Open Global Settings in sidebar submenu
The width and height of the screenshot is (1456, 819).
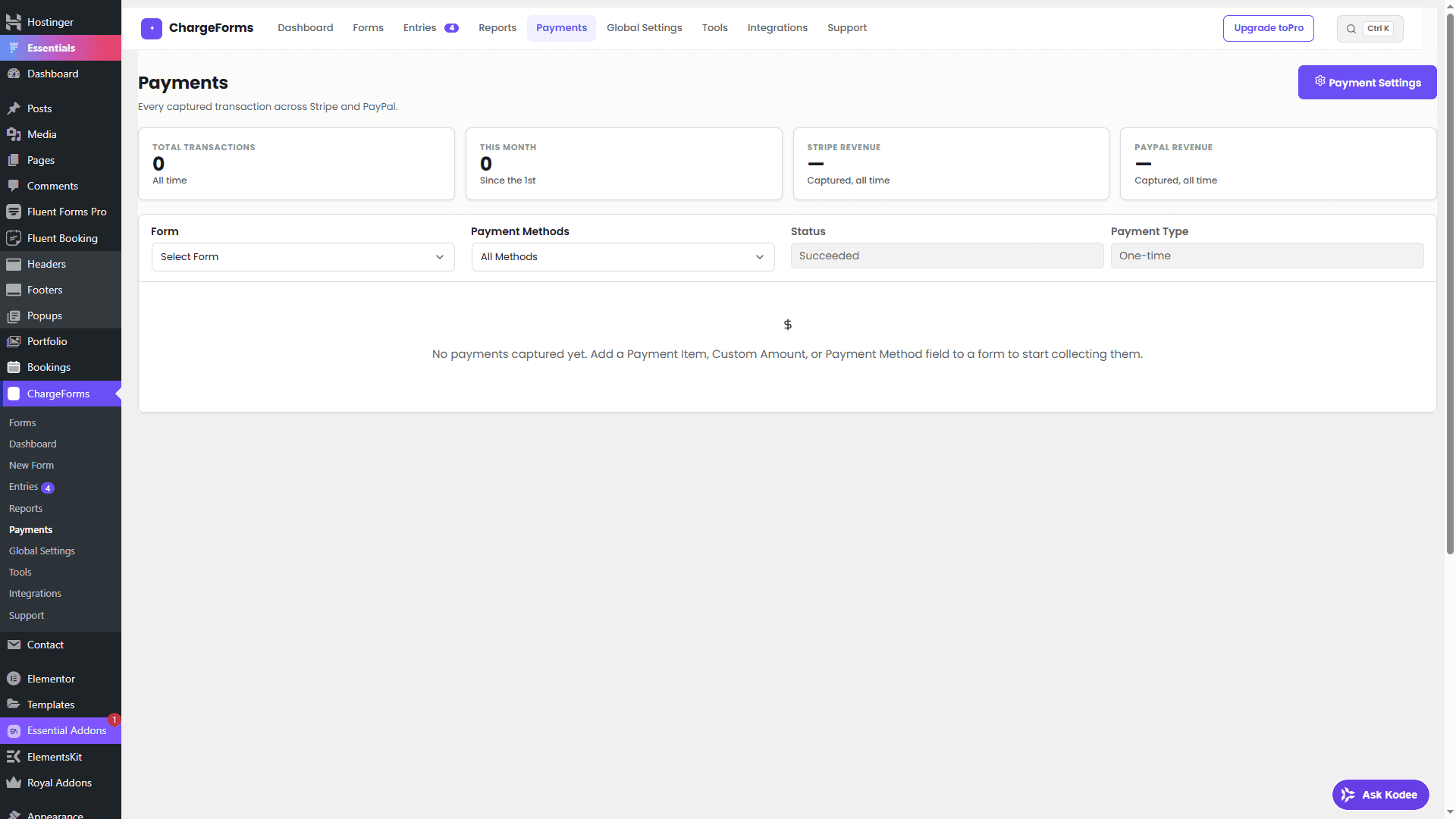pos(42,551)
